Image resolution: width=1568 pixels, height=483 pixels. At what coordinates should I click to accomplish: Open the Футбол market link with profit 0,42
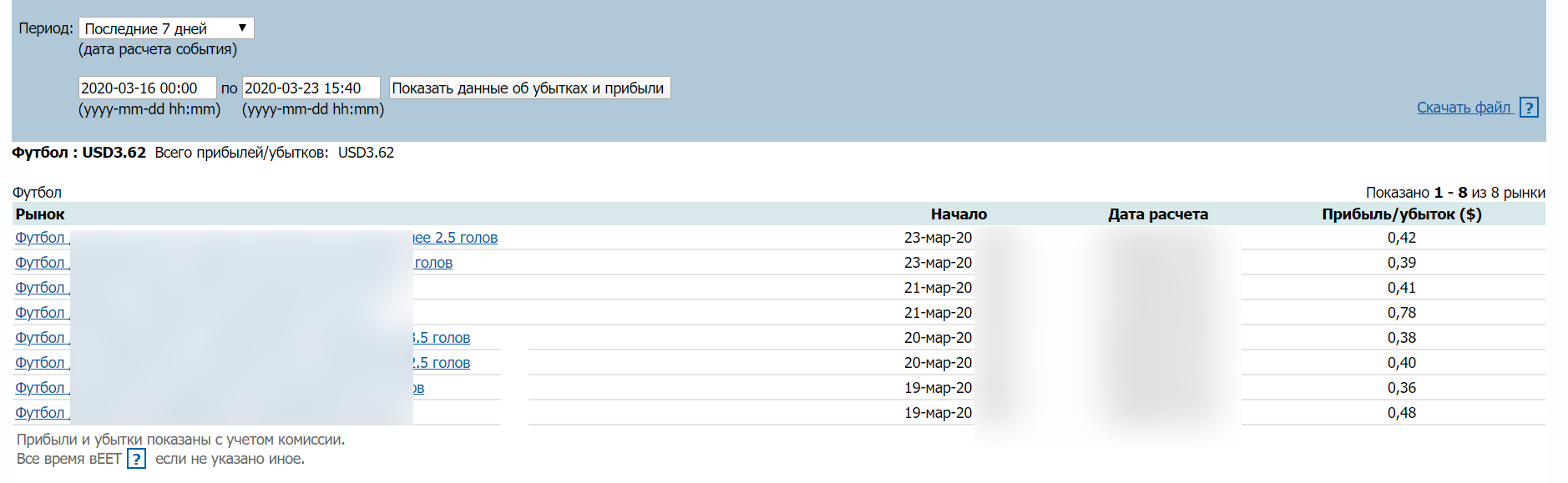[x=40, y=238]
